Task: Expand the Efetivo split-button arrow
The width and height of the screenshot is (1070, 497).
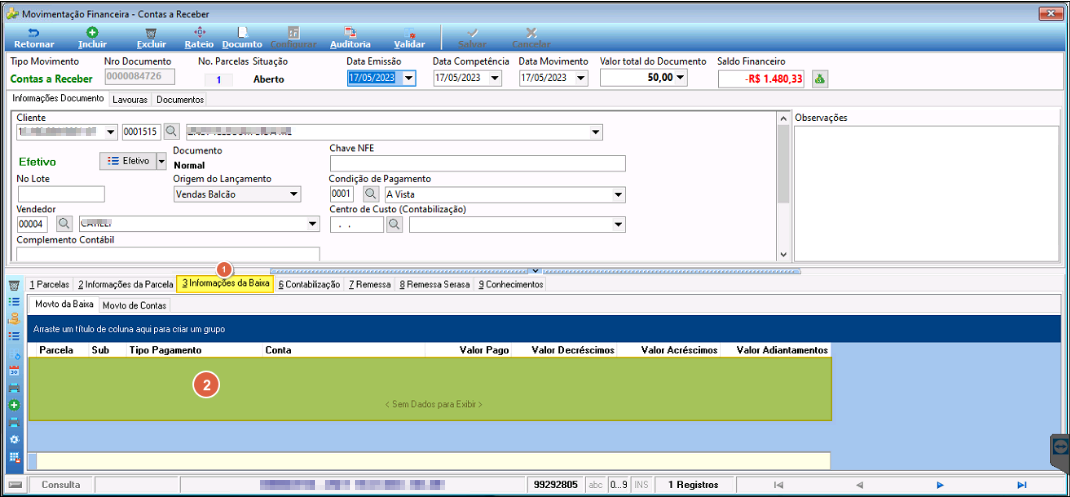Action: [x=162, y=161]
